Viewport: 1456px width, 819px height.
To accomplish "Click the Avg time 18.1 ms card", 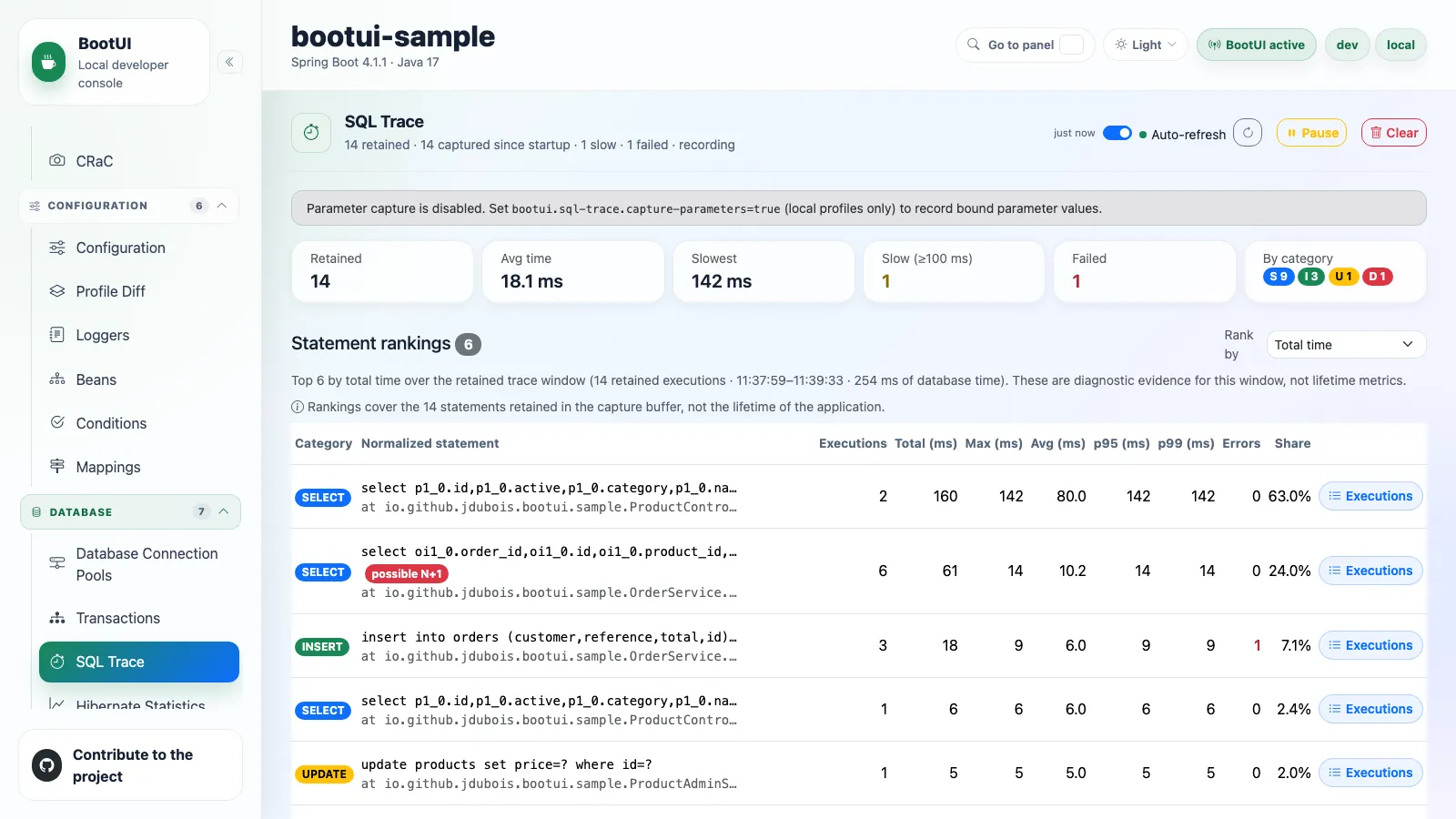I will [x=573, y=271].
